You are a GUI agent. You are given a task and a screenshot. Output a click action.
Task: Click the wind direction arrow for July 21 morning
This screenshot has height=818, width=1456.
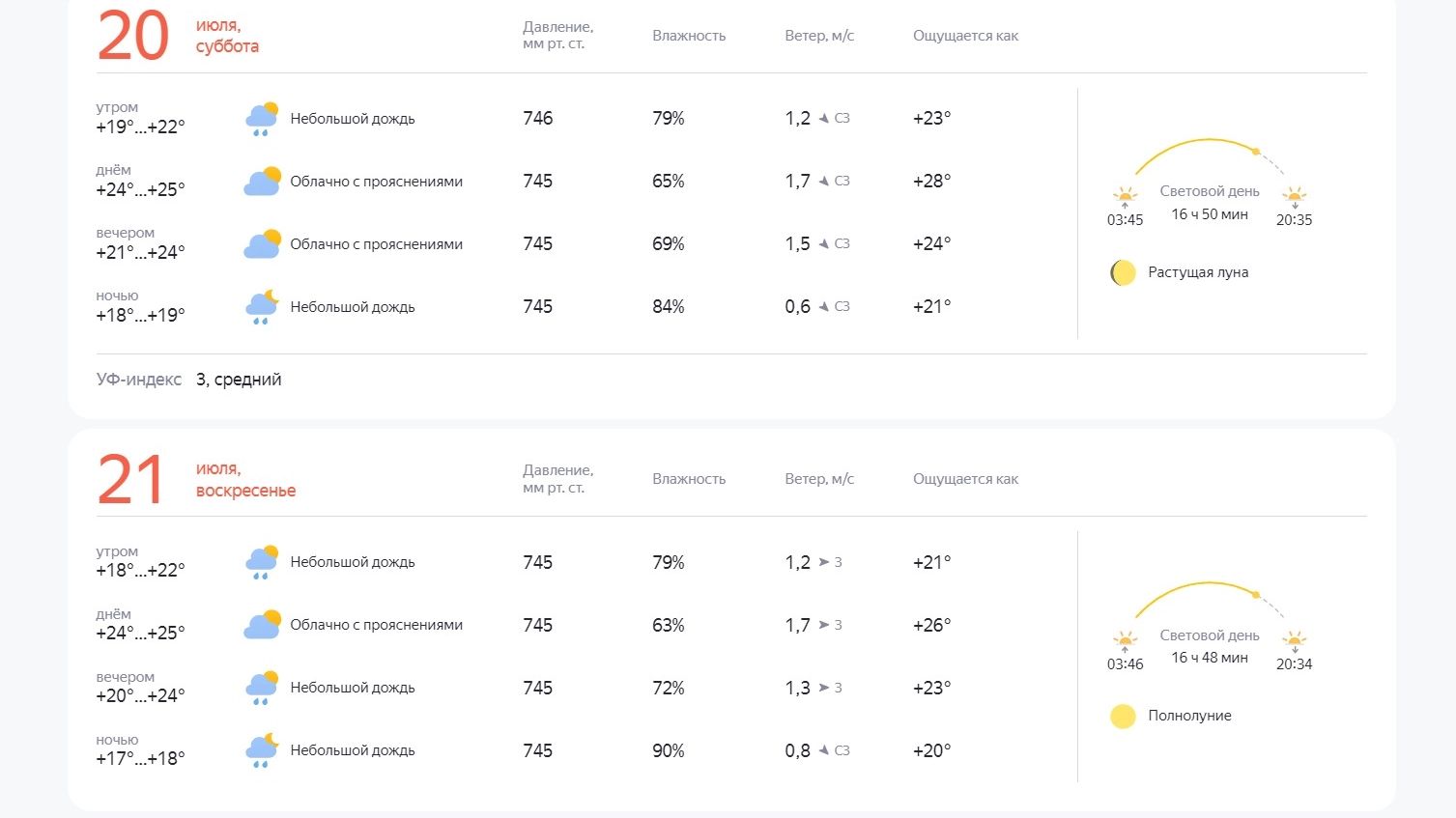coord(824,562)
